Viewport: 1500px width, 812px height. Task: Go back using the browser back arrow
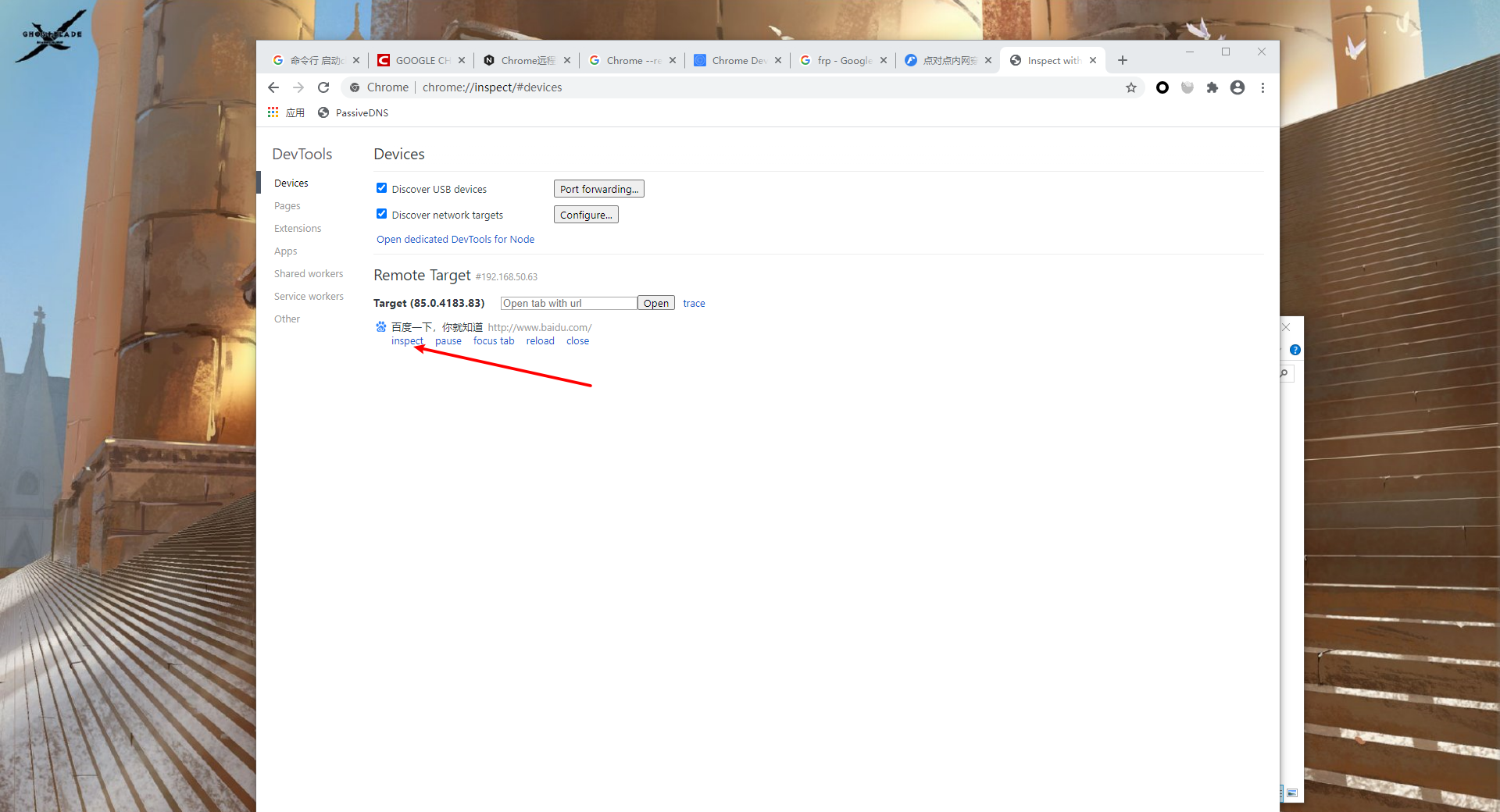click(273, 87)
